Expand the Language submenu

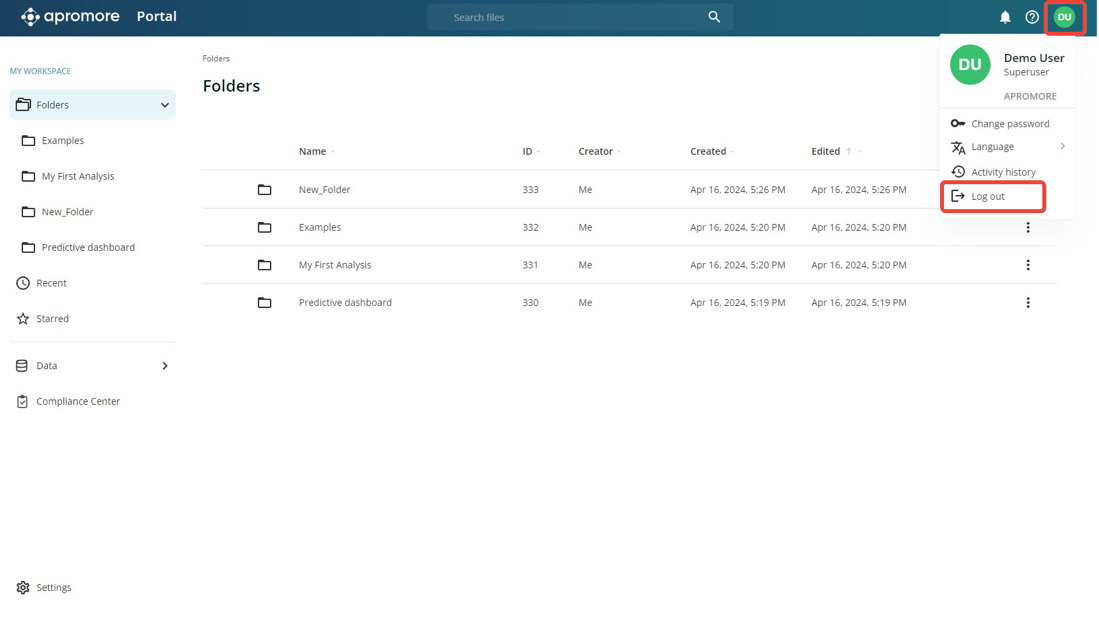[1005, 147]
